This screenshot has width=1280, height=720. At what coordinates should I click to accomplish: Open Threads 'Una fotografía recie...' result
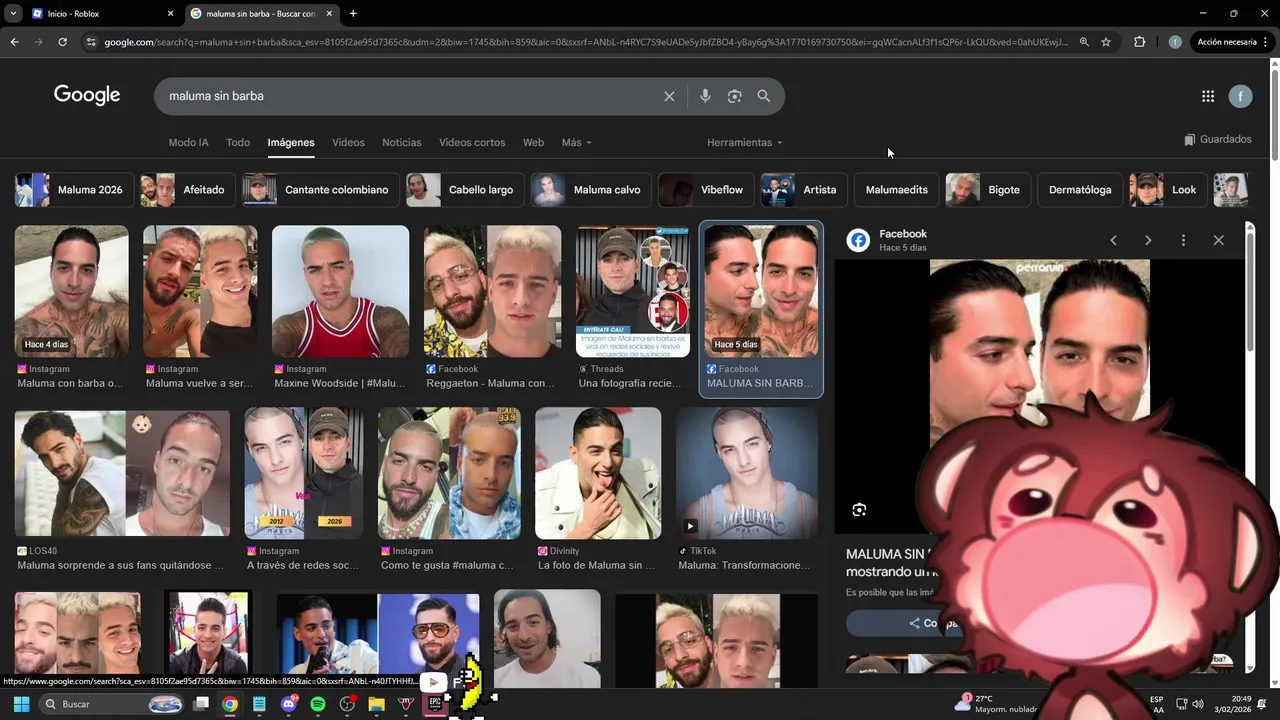click(x=632, y=307)
